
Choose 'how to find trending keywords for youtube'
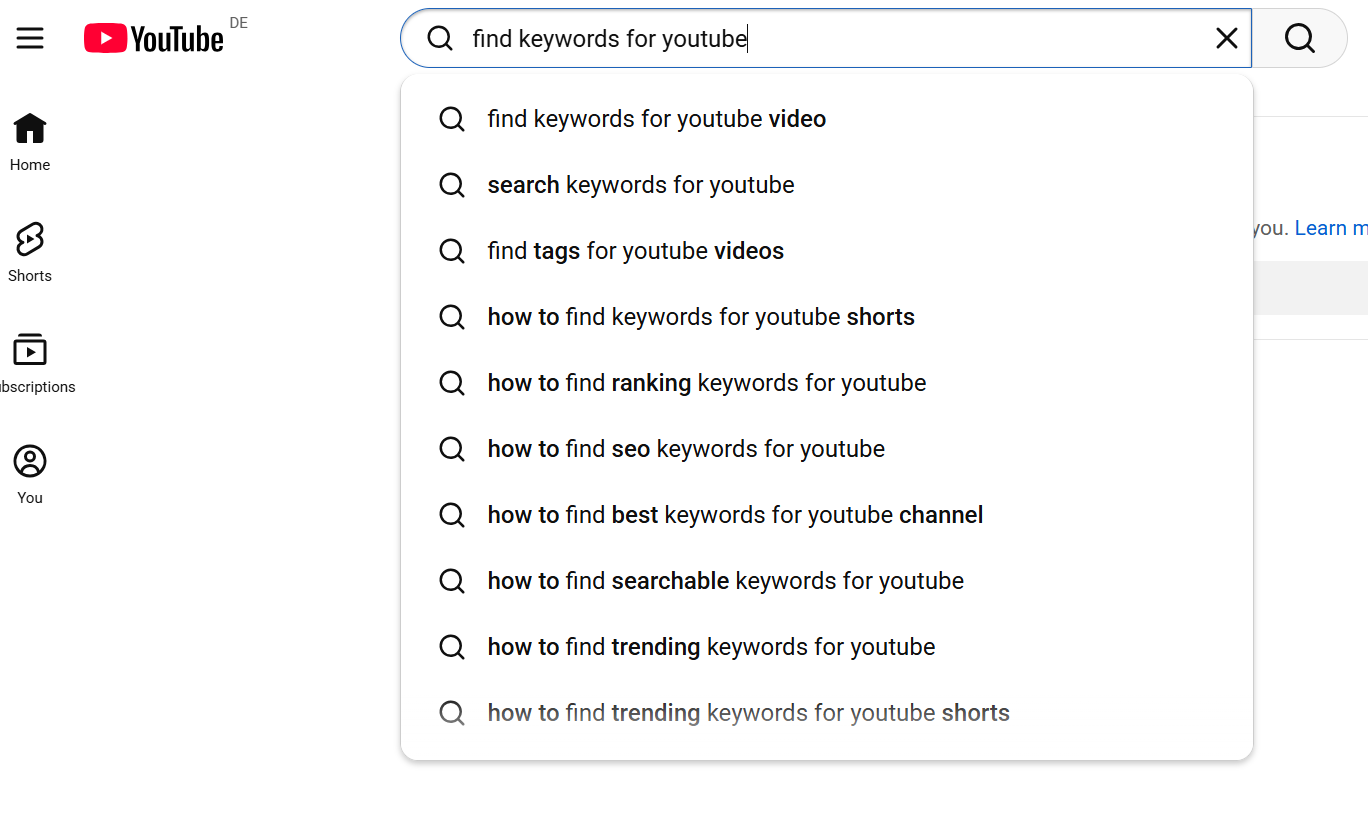[827, 647]
